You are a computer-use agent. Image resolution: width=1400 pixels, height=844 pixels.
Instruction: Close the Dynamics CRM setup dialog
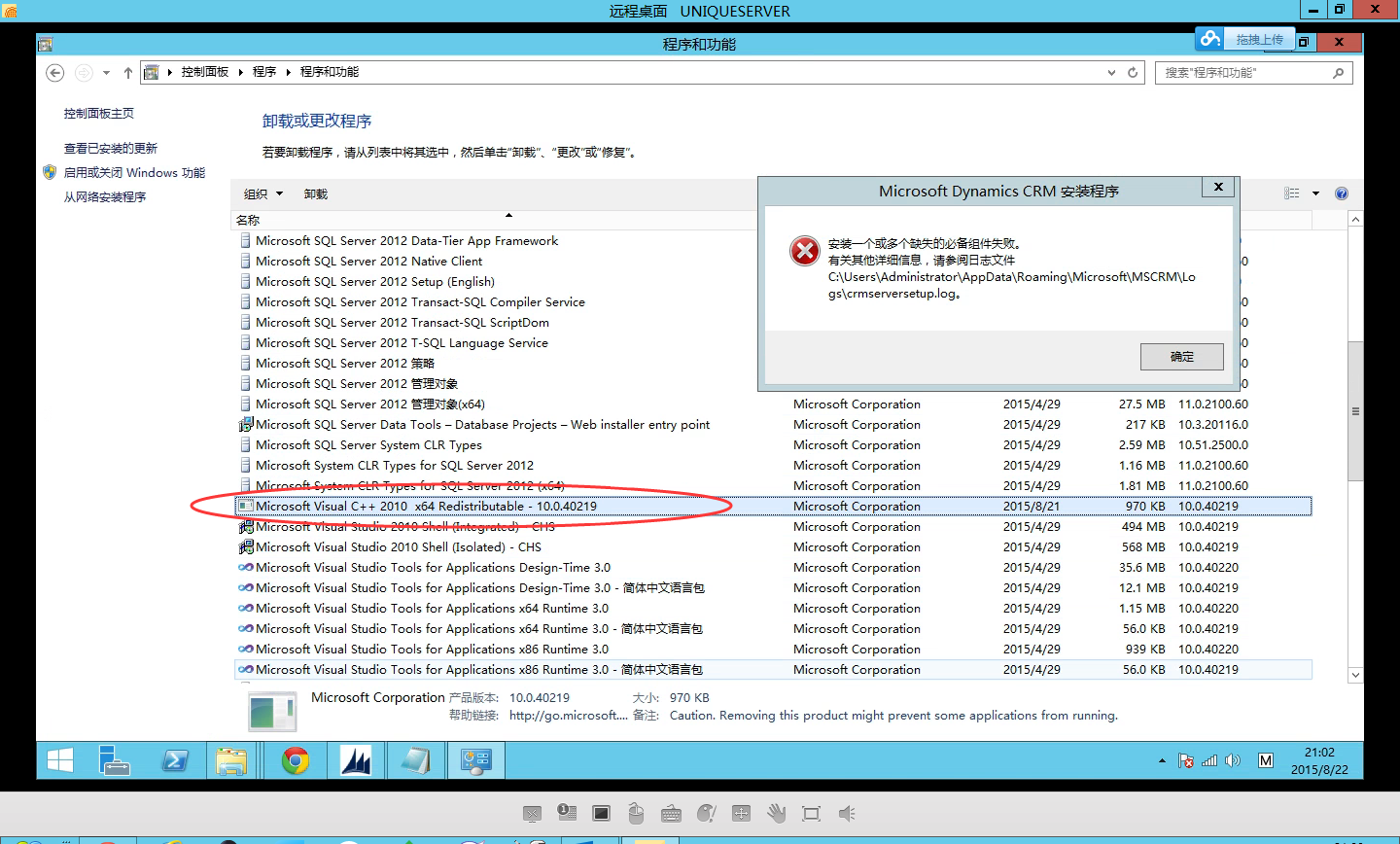pyautogui.click(x=1218, y=187)
